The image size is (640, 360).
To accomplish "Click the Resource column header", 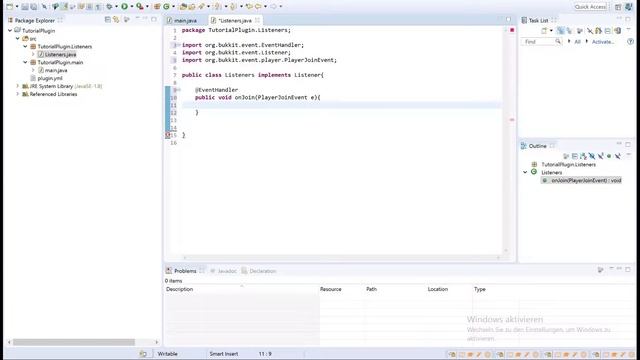I will (x=341, y=289).
